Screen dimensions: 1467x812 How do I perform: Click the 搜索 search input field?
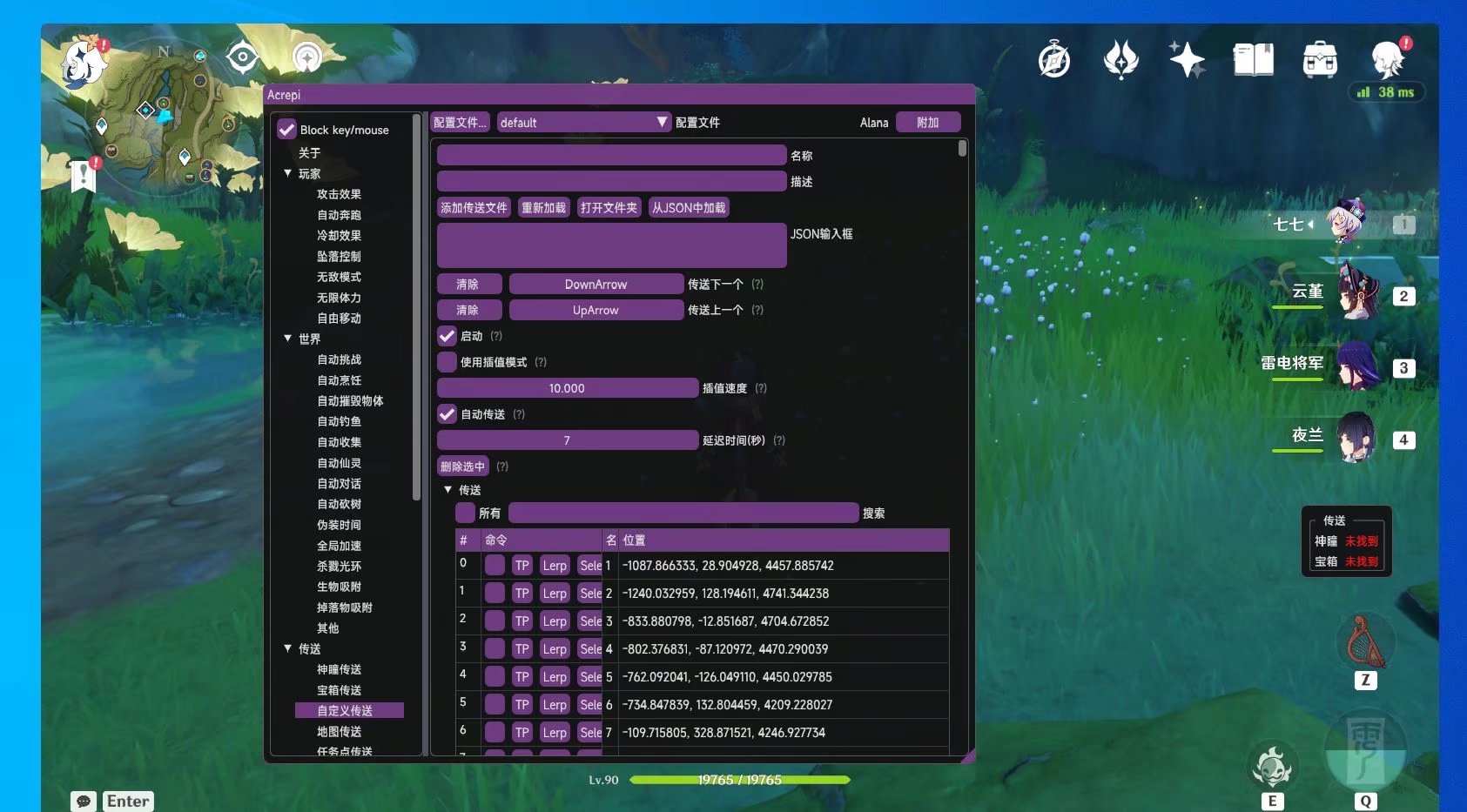(683, 513)
